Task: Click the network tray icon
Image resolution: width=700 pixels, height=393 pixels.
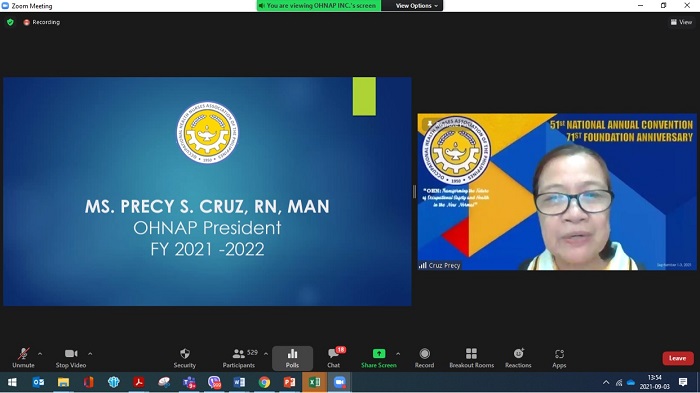Action: (619, 383)
